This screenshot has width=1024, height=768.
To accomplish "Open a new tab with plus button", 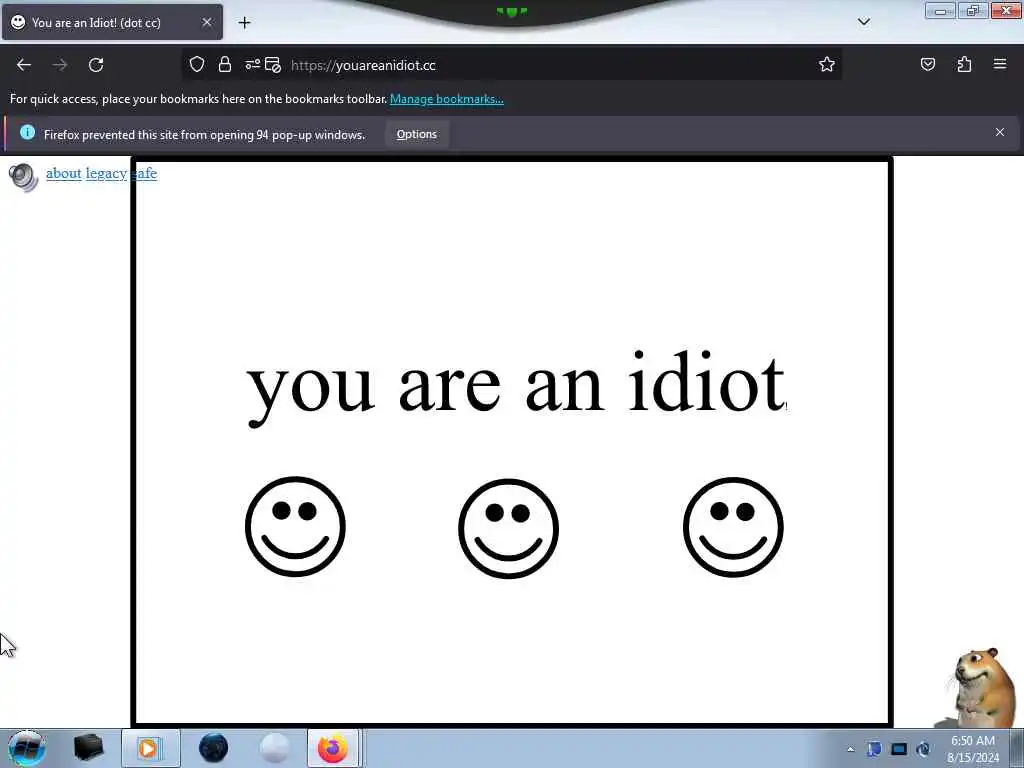I will 244,23.
